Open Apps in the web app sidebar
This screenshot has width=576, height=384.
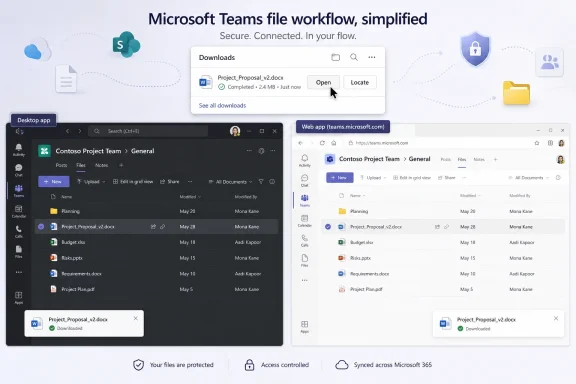point(305,327)
